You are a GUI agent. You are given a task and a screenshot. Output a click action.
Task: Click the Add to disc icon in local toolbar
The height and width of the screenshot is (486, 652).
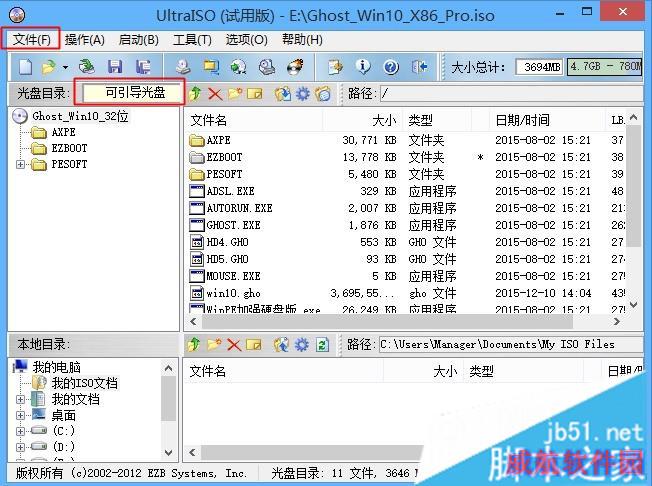point(282,345)
